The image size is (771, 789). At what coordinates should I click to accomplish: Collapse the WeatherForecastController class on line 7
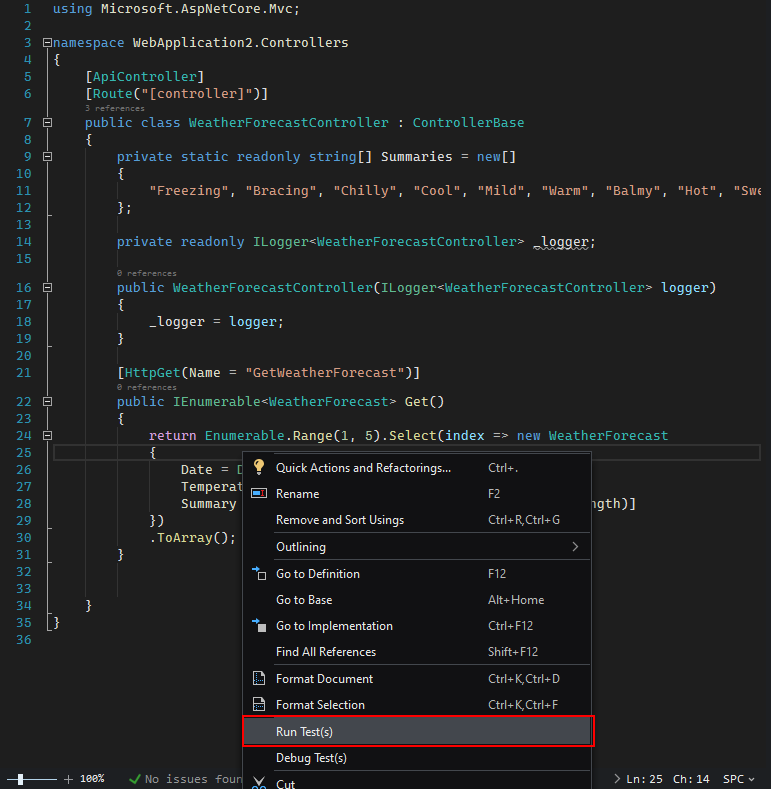point(47,123)
